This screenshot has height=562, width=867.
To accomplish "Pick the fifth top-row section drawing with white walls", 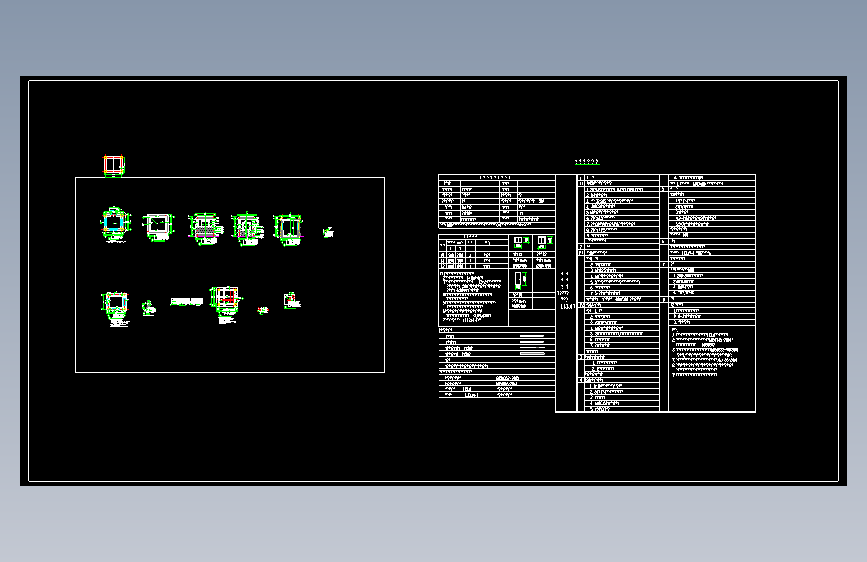I will [288, 229].
